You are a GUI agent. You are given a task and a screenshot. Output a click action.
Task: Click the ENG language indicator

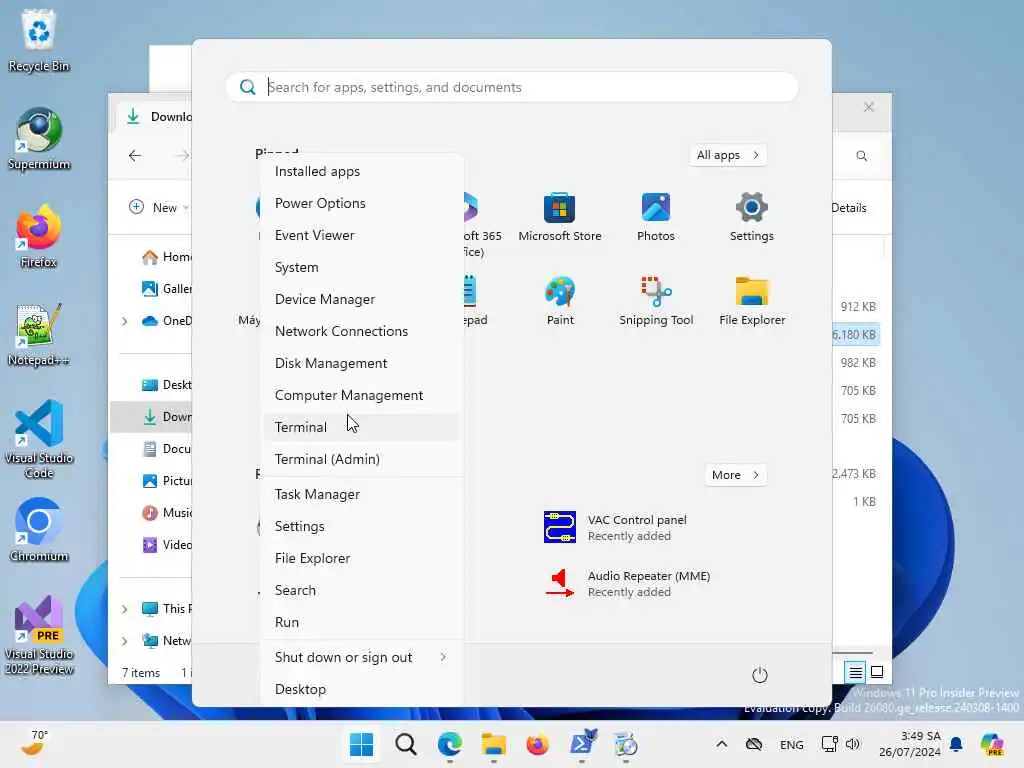792,744
